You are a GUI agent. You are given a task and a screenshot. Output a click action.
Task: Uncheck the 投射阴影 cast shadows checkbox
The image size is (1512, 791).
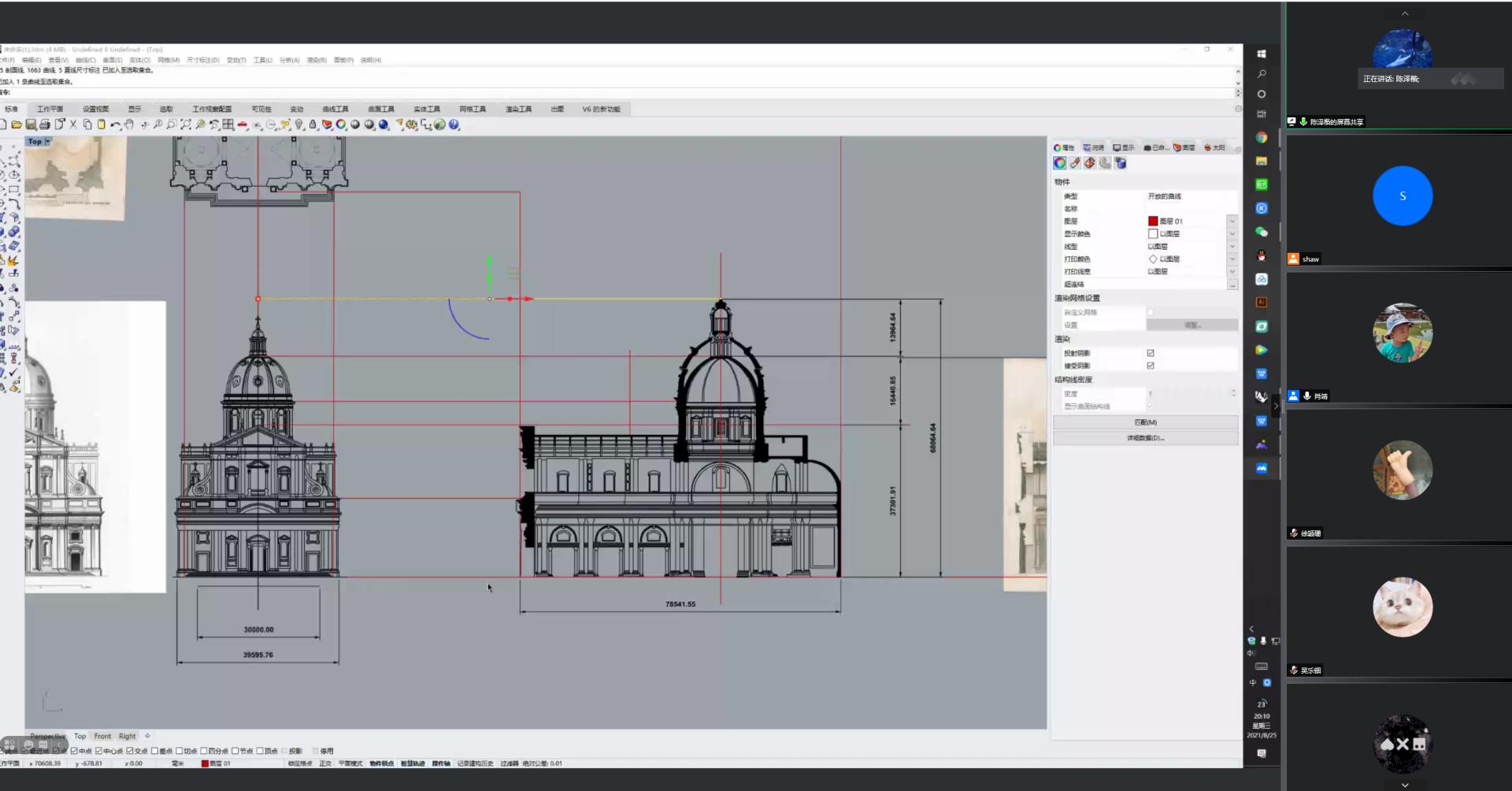pyautogui.click(x=1151, y=353)
